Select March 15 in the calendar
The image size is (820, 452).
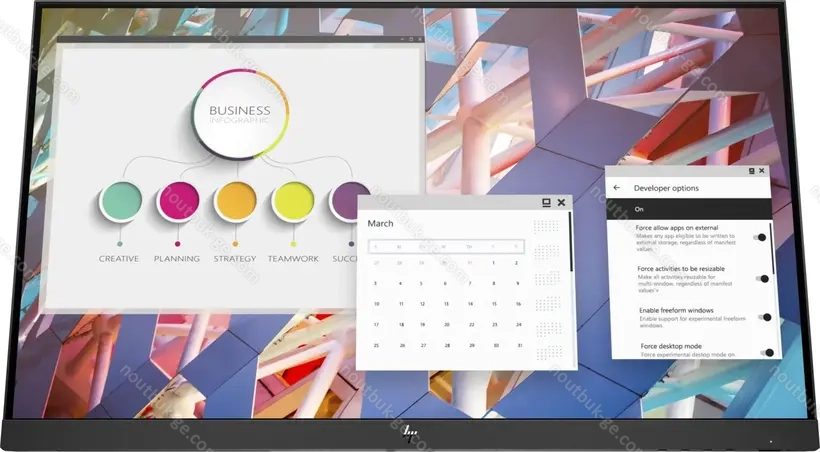[493, 304]
